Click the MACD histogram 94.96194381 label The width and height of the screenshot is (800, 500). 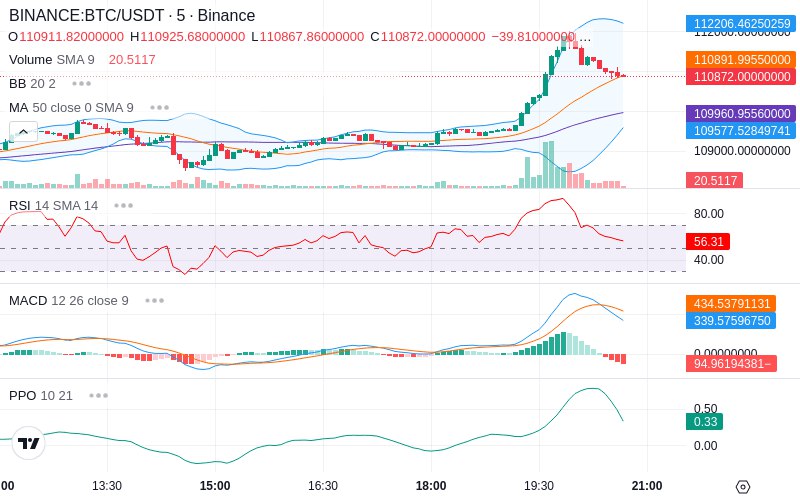tap(731, 364)
